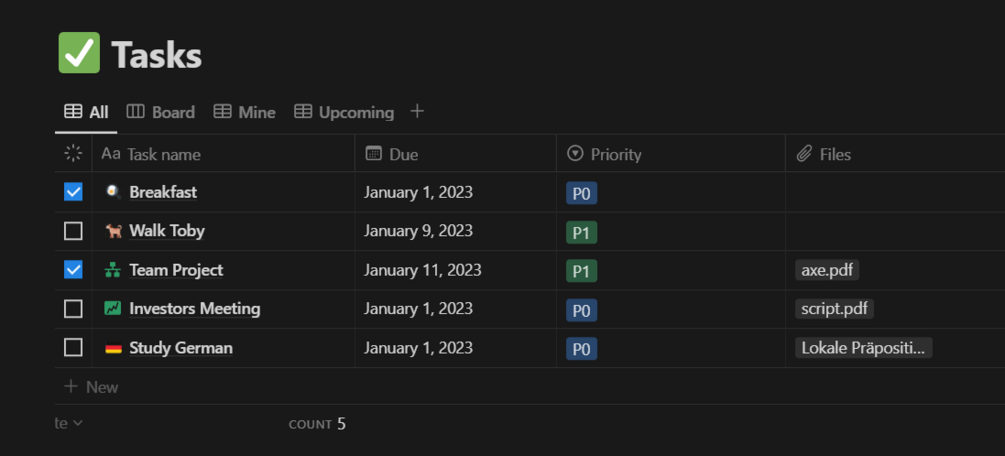Click the German flag icon
The width and height of the screenshot is (1005, 456).
point(113,348)
